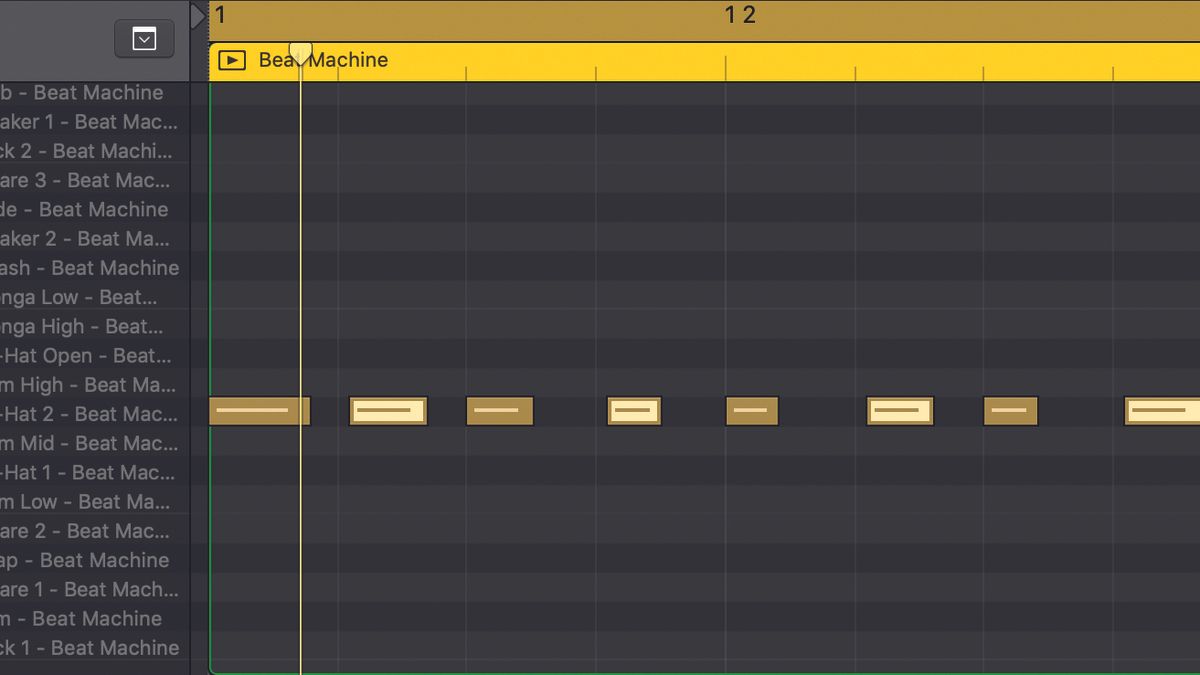Click the note just before the rightmost one
1200x675 pixels.
[1011, 410]
